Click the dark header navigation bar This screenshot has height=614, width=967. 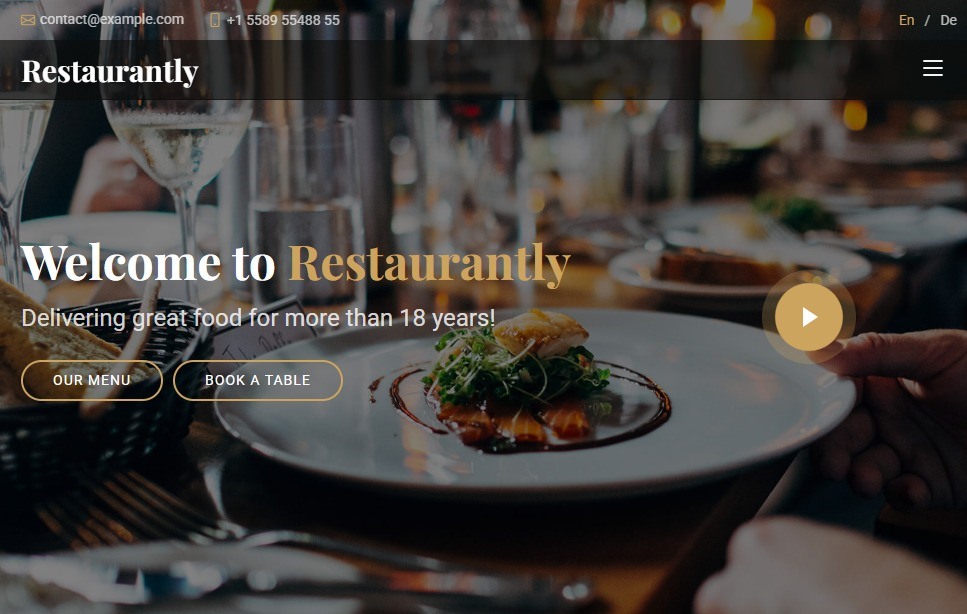tap(484, 70)
